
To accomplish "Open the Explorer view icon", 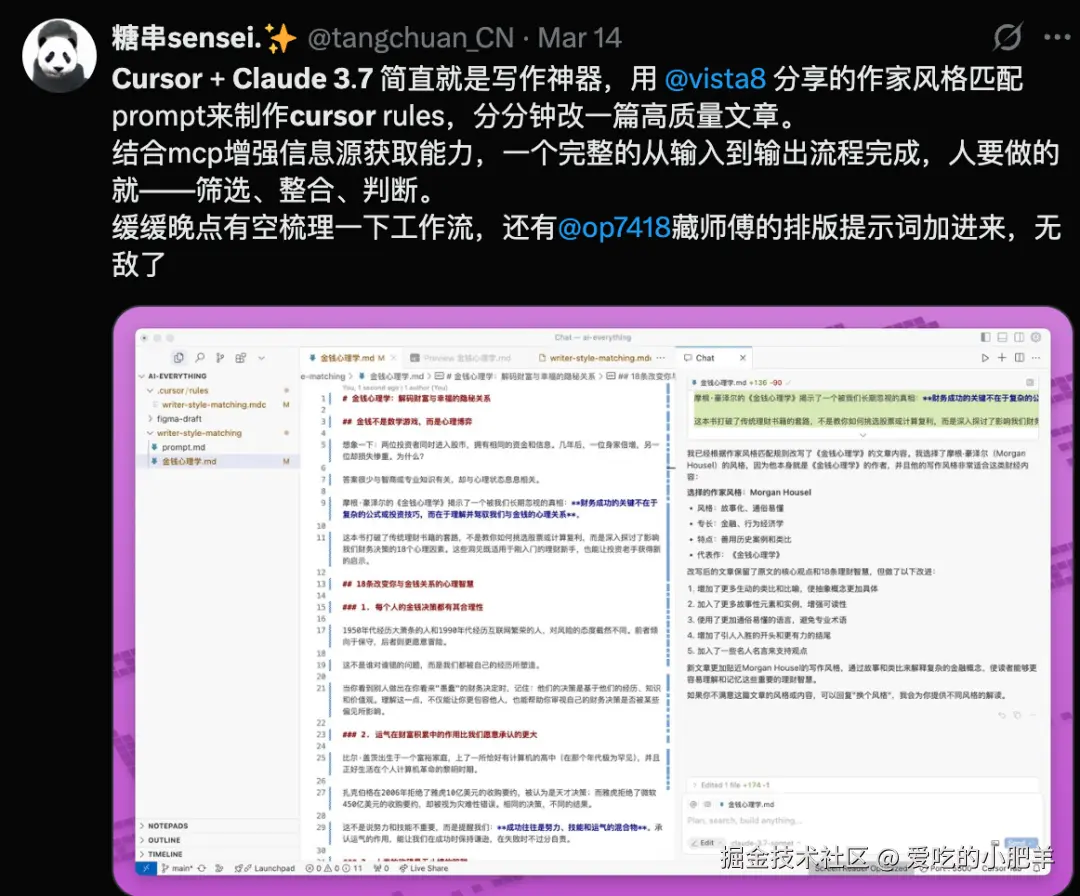I will (178, 357).
